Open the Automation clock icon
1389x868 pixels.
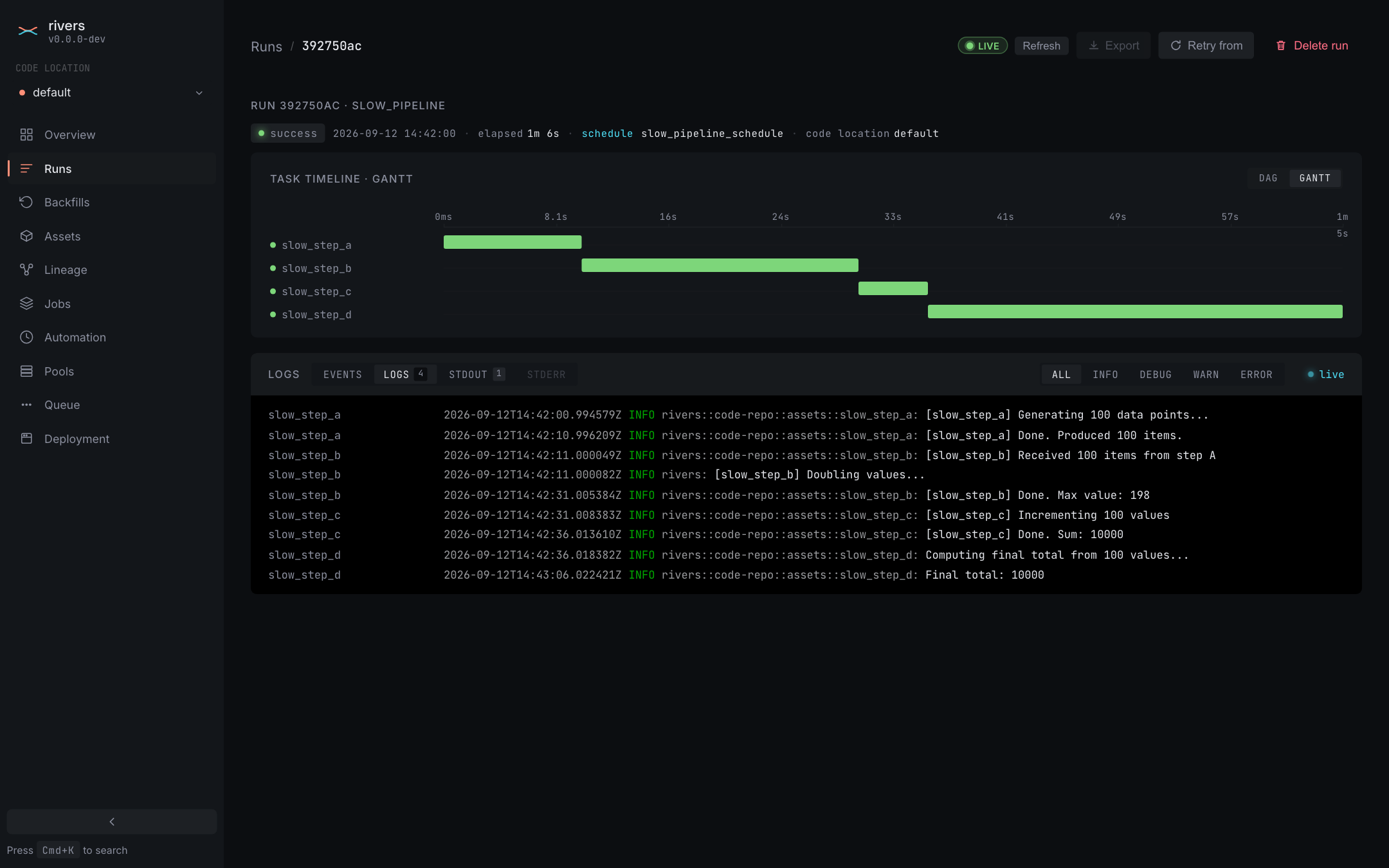coord(26,337)
